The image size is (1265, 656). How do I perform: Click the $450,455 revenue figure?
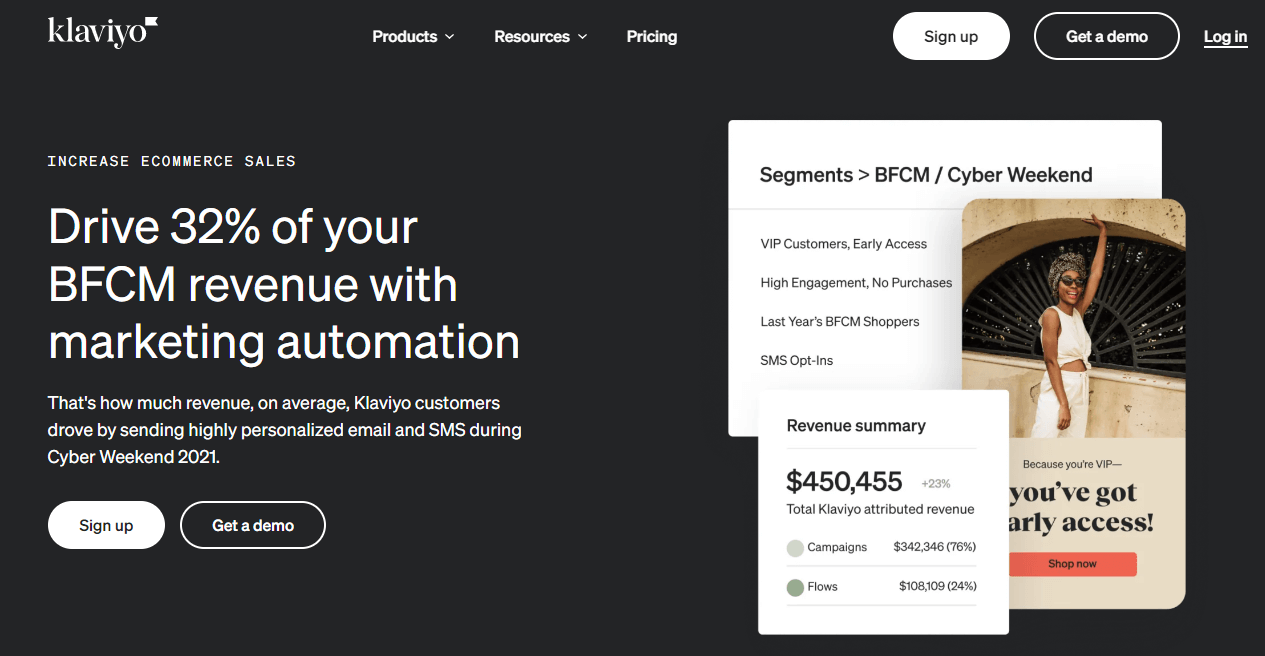tap(845, 481)
